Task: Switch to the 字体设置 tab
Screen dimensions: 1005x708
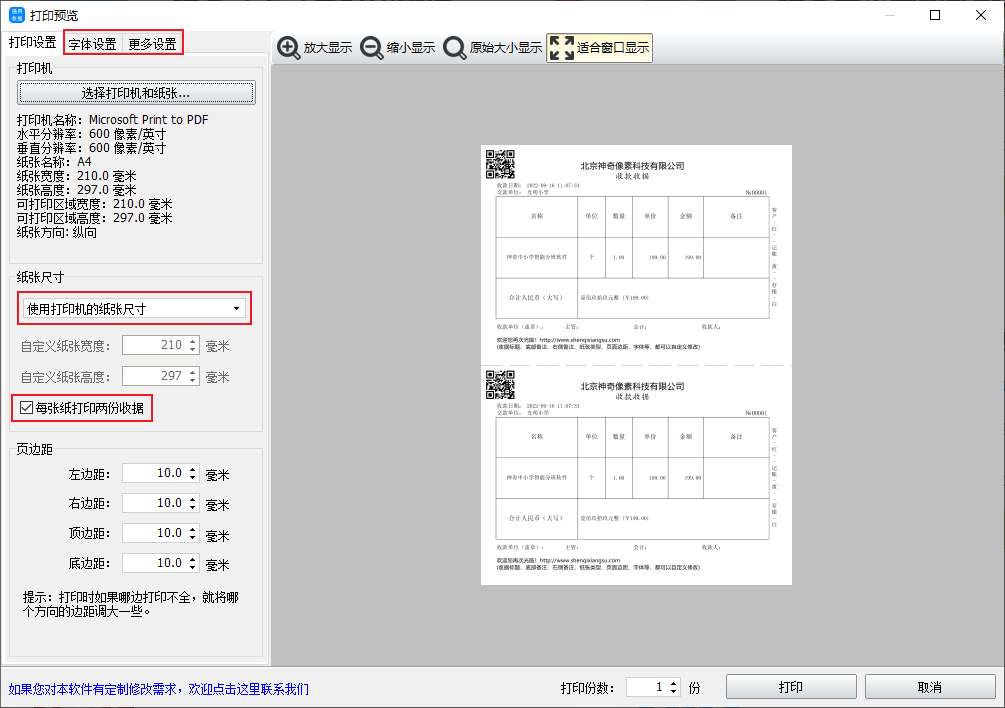Action: (x=92, y=44)
